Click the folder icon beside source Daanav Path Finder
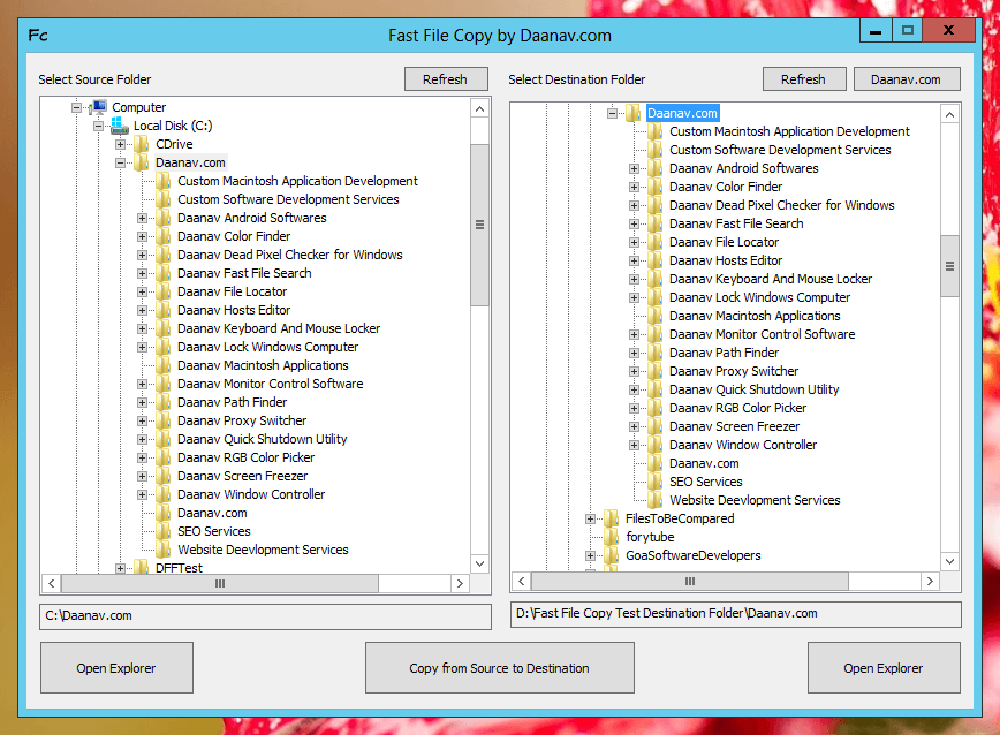The width and height of the screenshot is (1000, 735). coord(163,403)
